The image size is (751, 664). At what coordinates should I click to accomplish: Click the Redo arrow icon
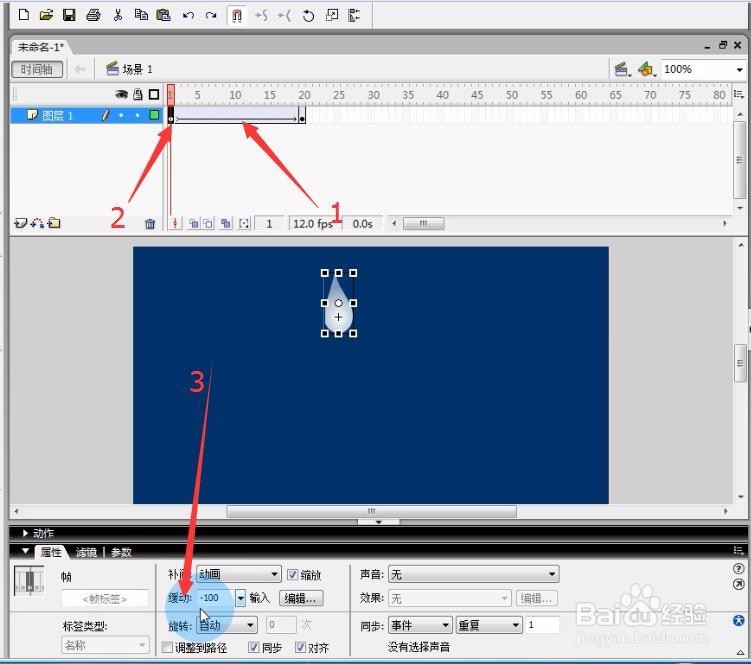click(211, 15)
